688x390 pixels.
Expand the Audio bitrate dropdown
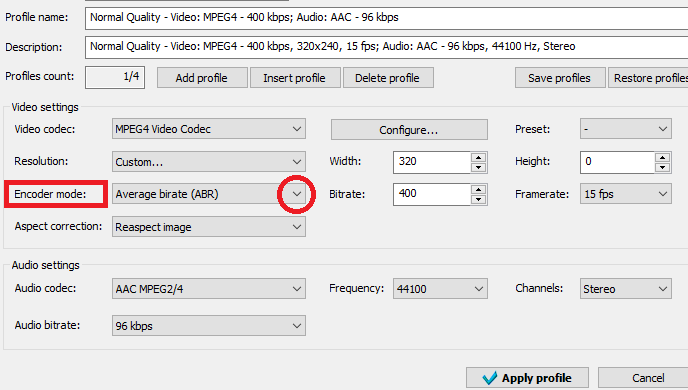[209, 326]
